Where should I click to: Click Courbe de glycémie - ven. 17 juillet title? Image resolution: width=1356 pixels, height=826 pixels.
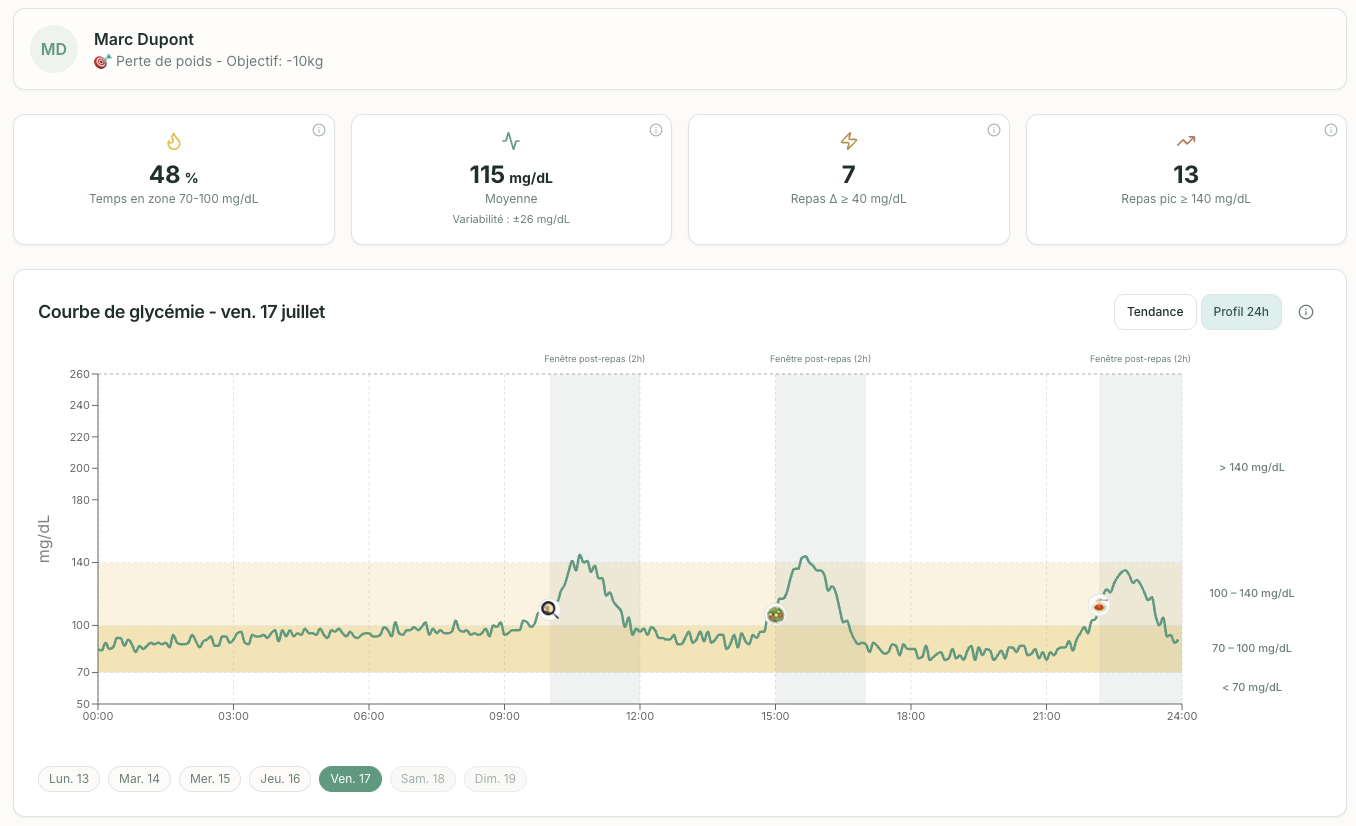(x=182, y=312)
